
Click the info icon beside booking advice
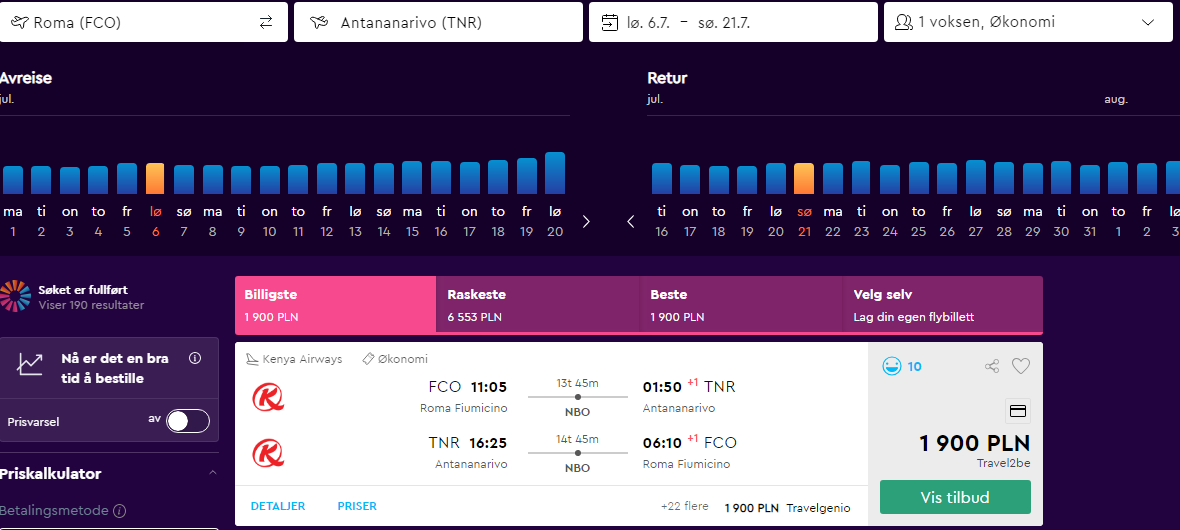click(x=195, y=358)
